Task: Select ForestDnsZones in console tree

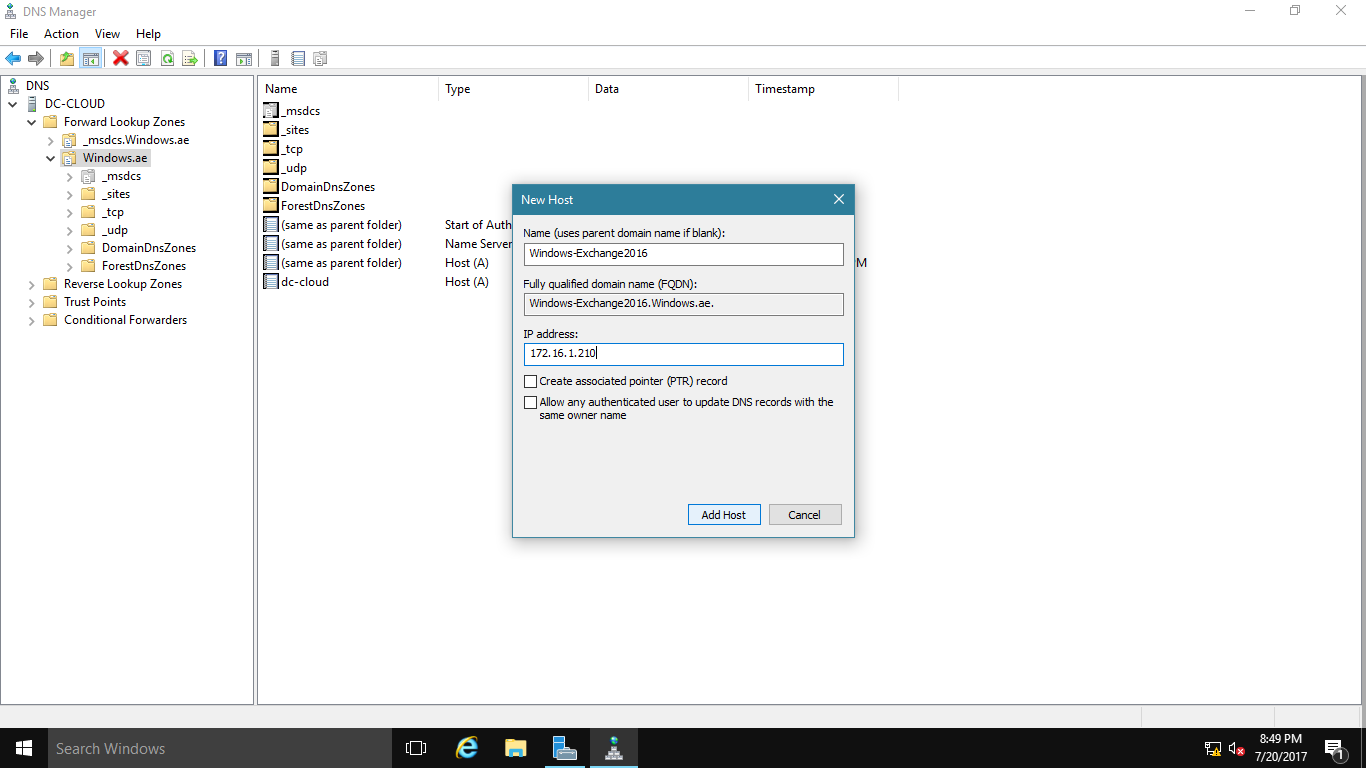Action: (144, 266)
